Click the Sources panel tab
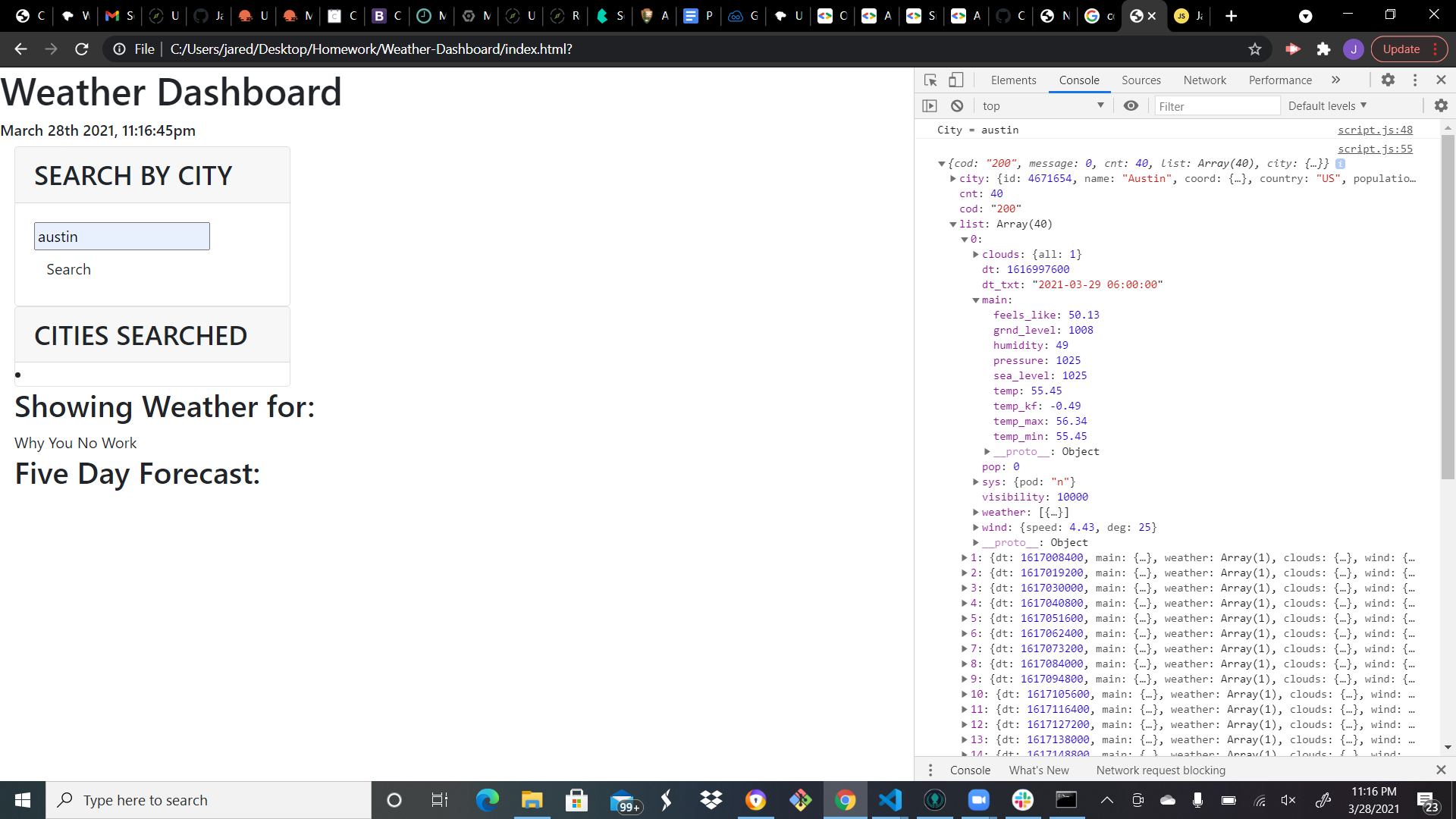Viewport: 1456px width, 819px height. 1141,79
